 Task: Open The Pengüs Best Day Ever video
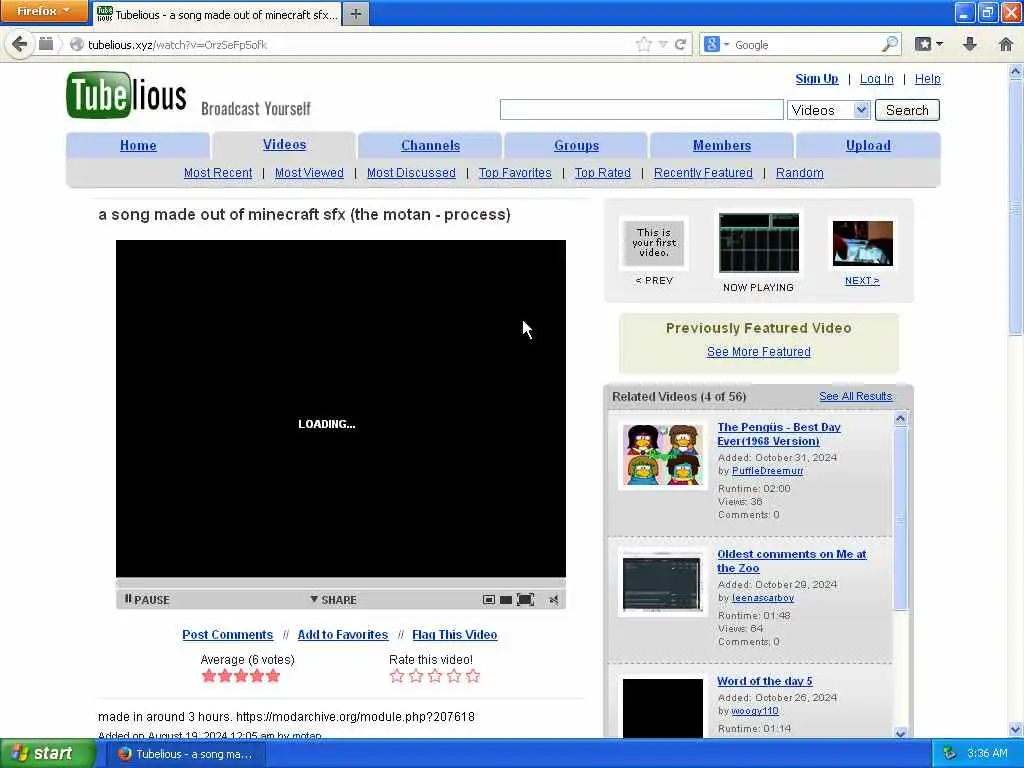[778, 434]
